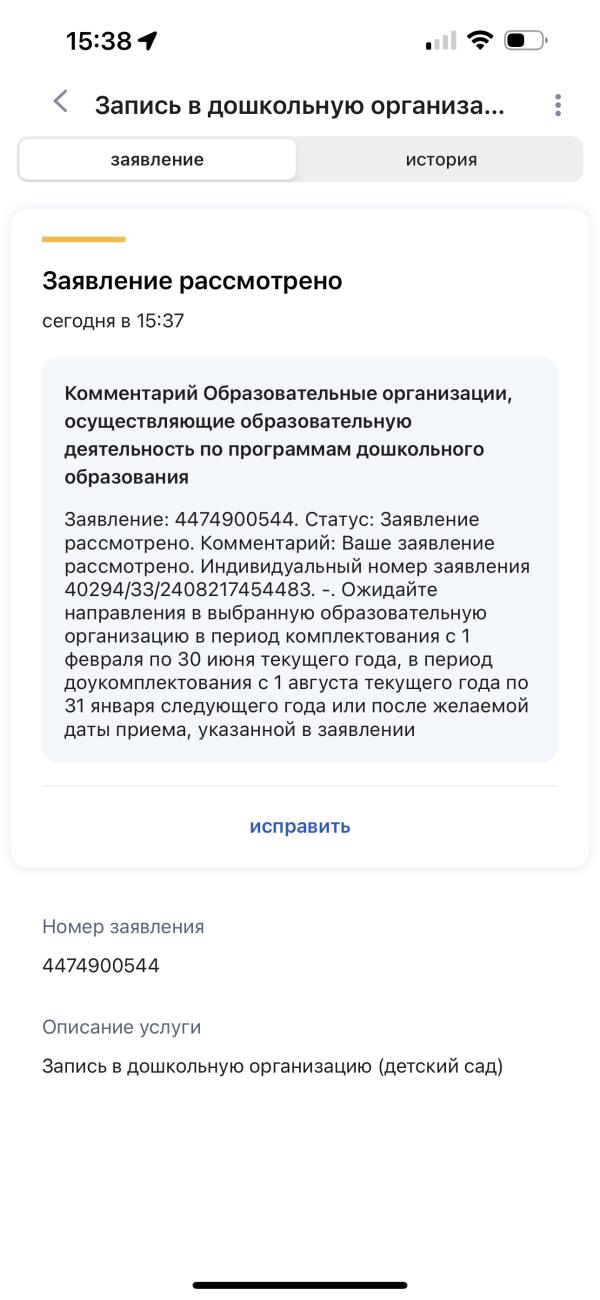
Task: Tap the Заявление рассмотрено status heading
Action: pos(192,281)
